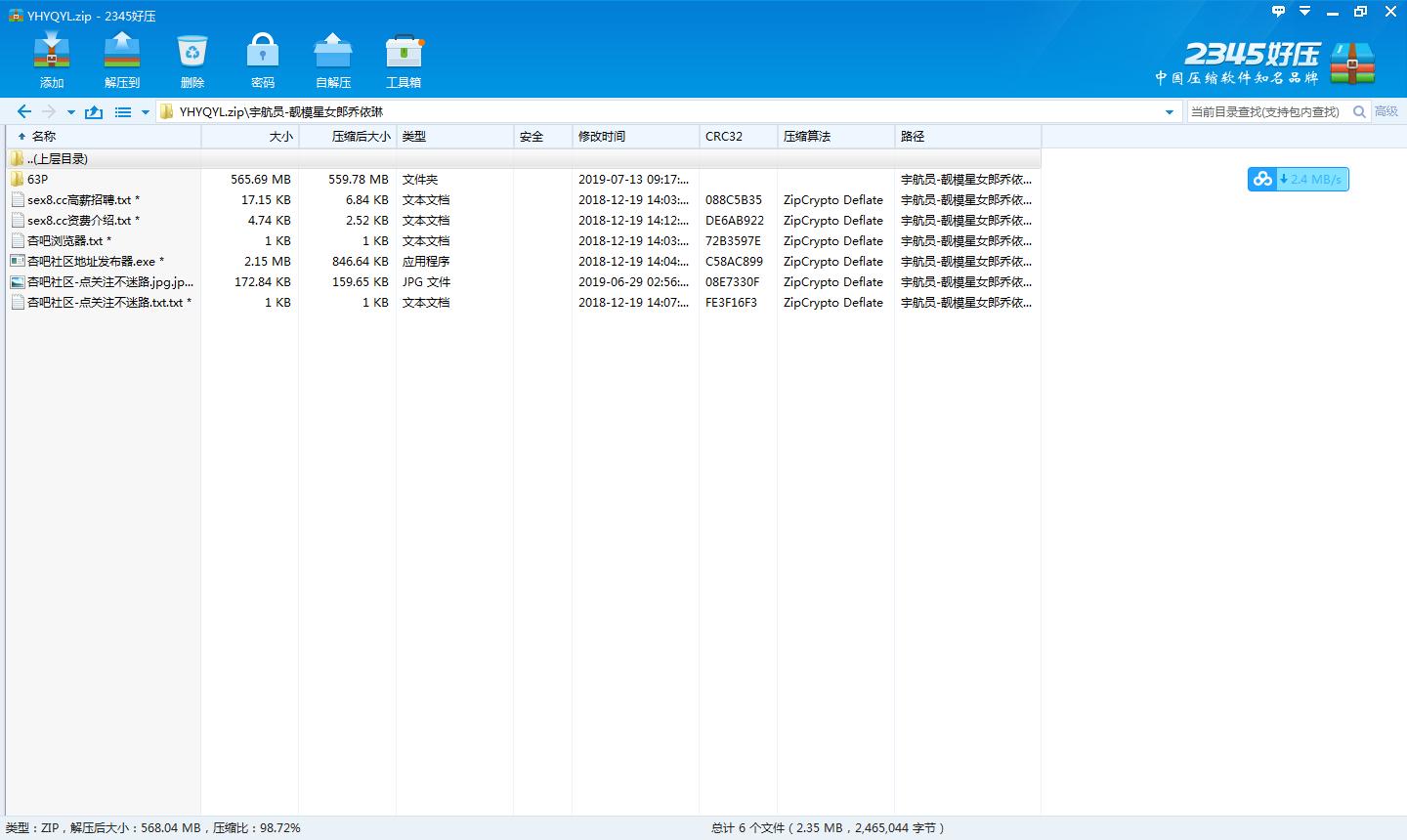1407x840 pixels.
Task: Click the search magnifier icon
Action: click(x=1358, y=111)
